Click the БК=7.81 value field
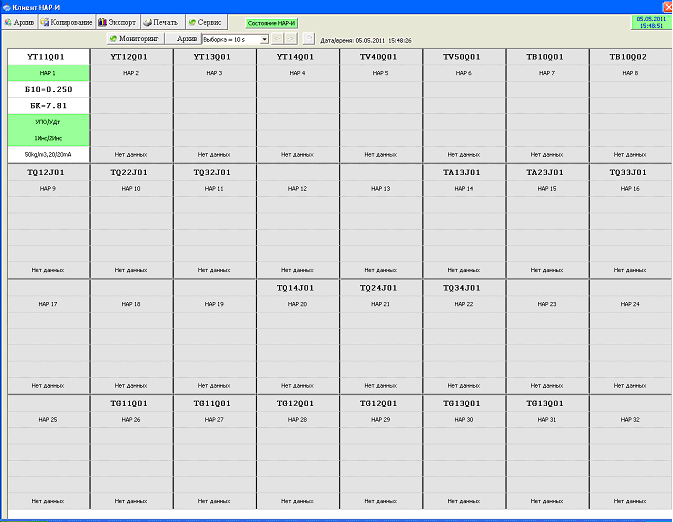Screen dimensions: 673x522 click(x=48, y=105)
